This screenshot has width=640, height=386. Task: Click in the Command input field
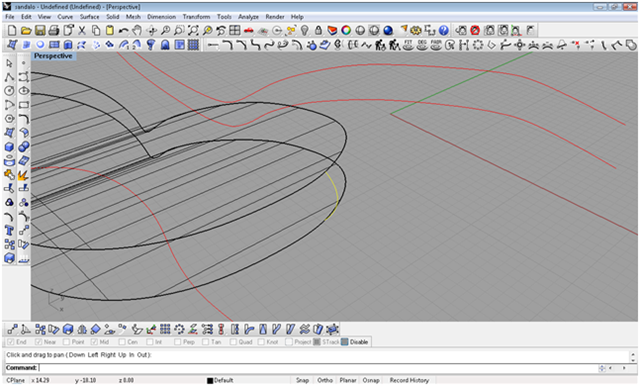[318, 368]
